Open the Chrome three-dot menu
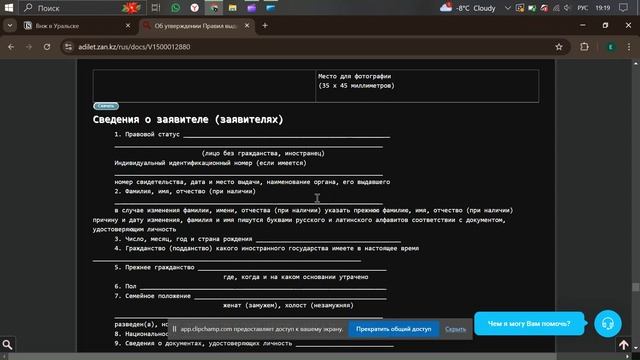640x360 pixels. pyautogui.click(x=629, y=47)
